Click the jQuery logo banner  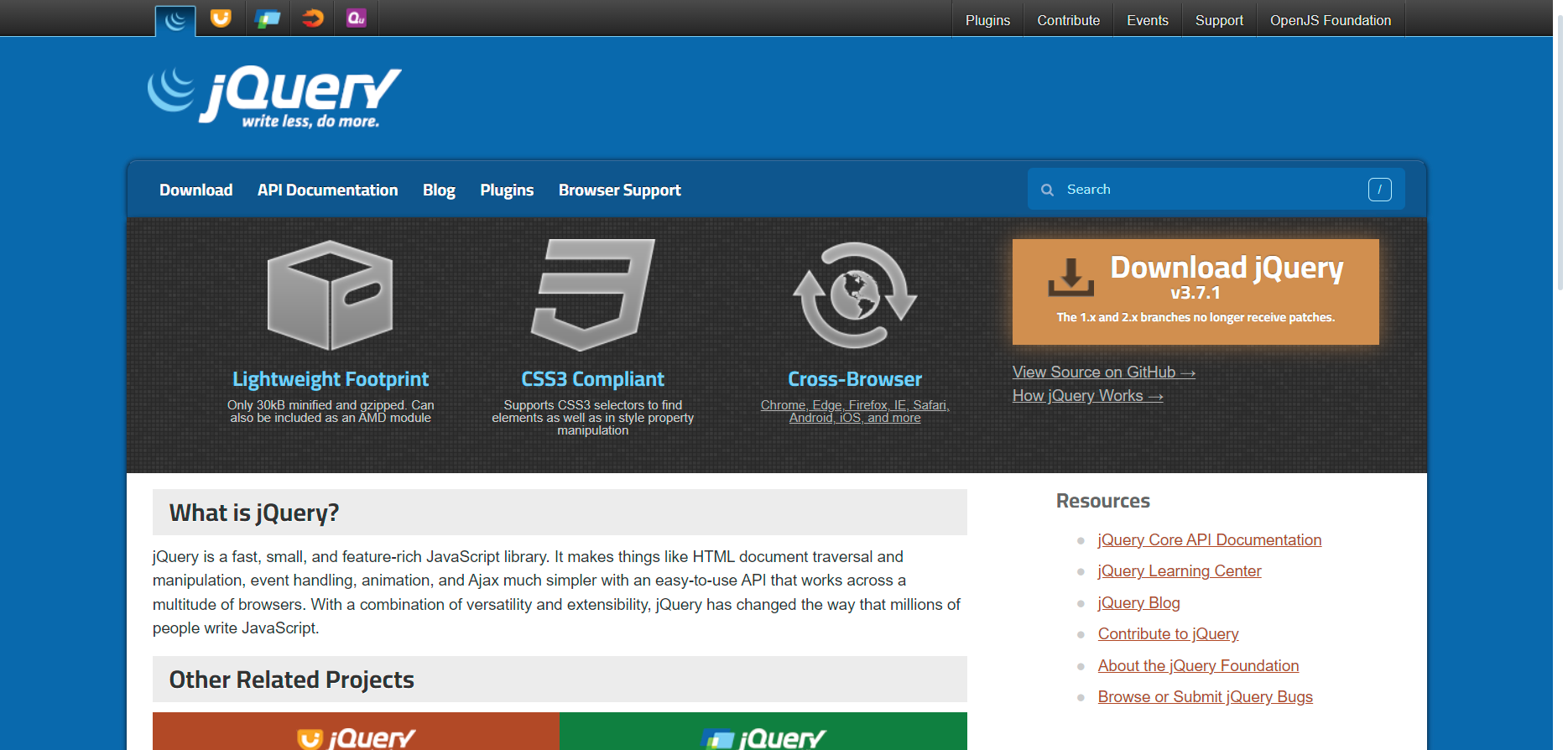click(274, 96)
